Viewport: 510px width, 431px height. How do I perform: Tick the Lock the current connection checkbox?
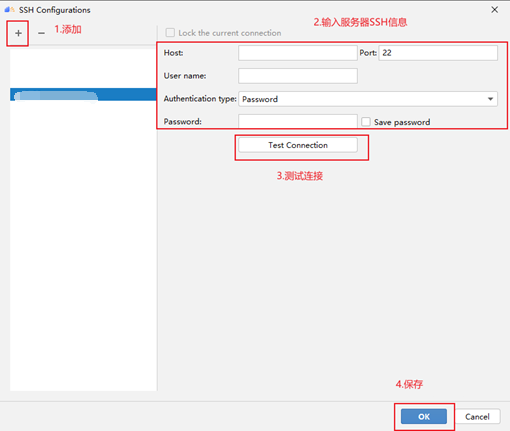point(170,33)
